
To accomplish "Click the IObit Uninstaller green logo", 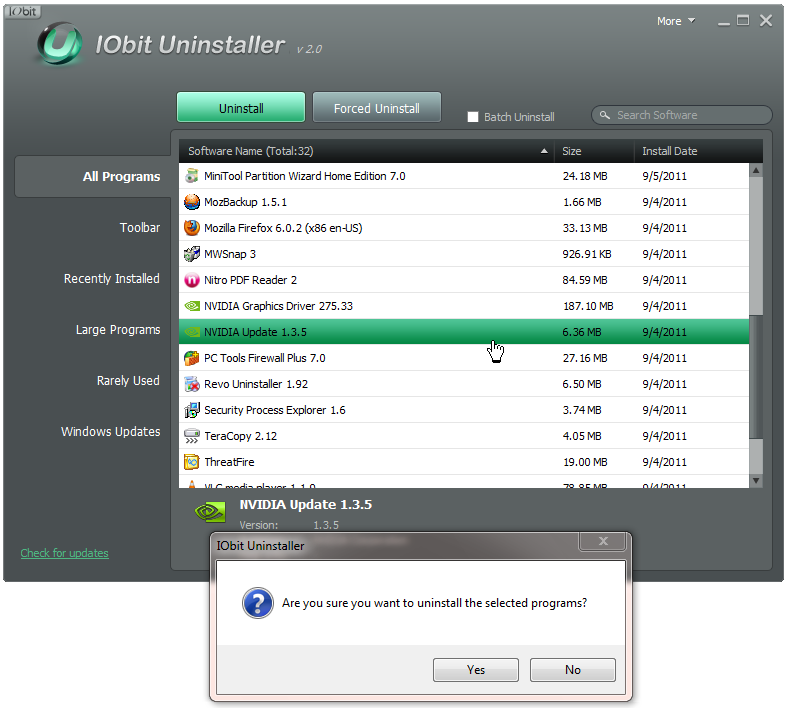I will pos(60,44).
